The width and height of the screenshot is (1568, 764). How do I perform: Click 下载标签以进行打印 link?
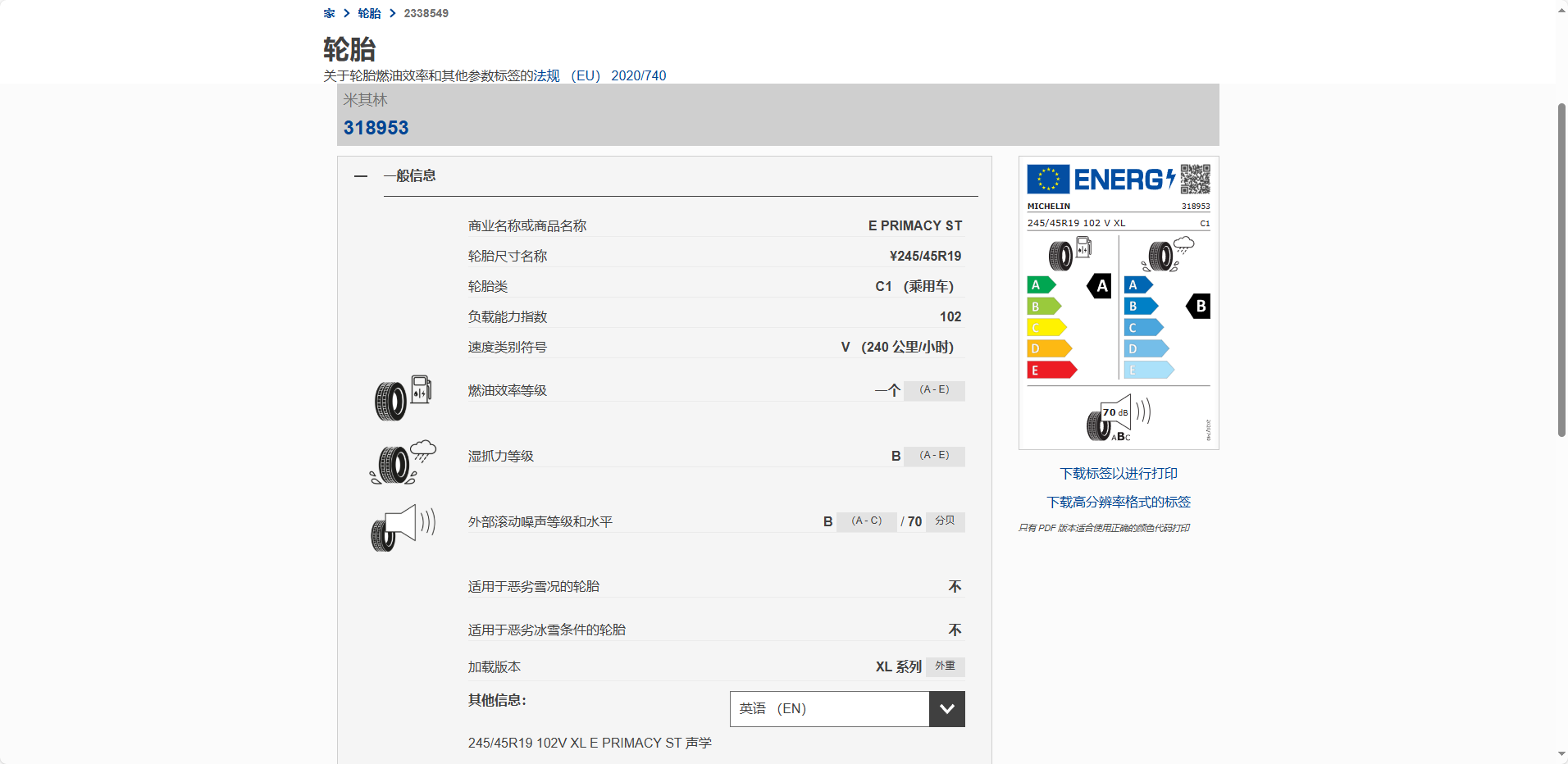(1119, 474)
